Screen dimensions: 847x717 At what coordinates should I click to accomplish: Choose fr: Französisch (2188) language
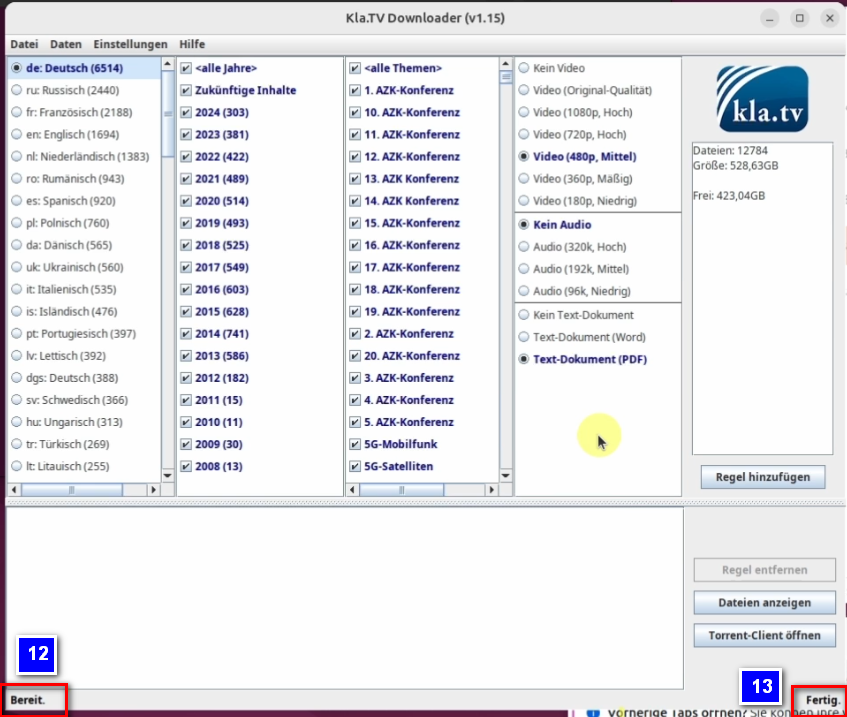pos(72,112)
